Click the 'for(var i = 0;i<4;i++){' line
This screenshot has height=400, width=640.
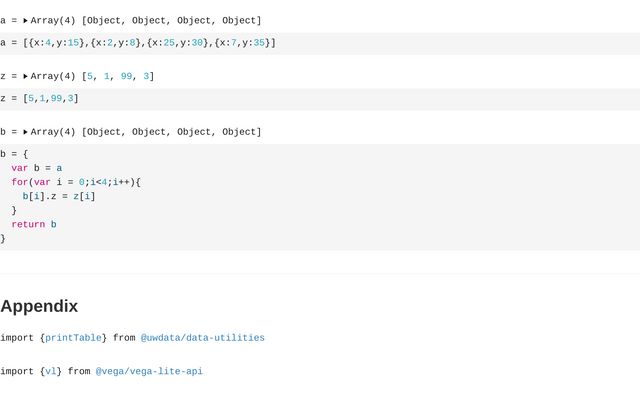76,182
